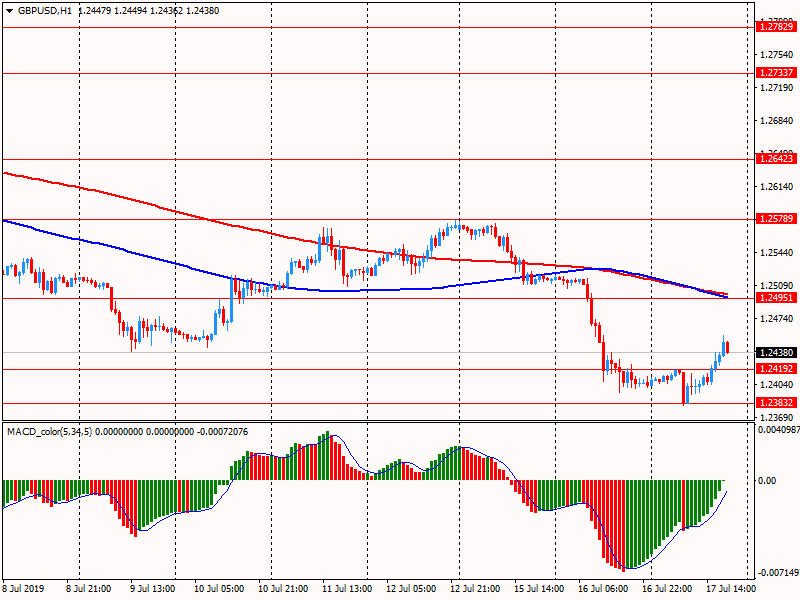Select the 1.26423 price level label
The image size is (800, 600).
click(776, 159)
